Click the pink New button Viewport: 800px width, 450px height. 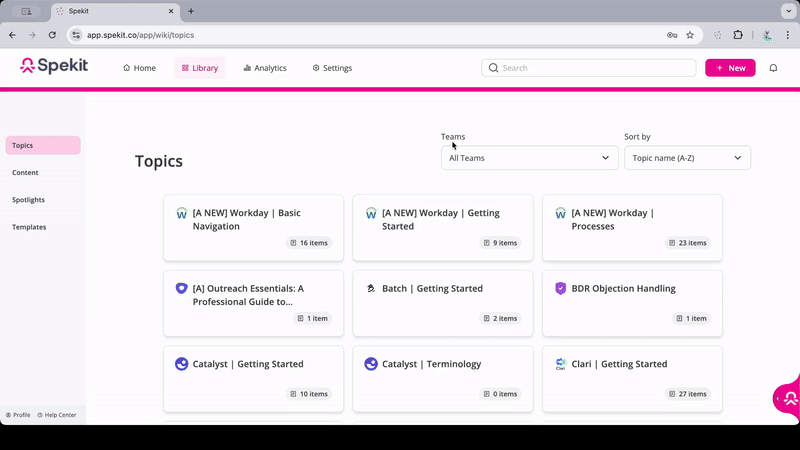(730, 68)
